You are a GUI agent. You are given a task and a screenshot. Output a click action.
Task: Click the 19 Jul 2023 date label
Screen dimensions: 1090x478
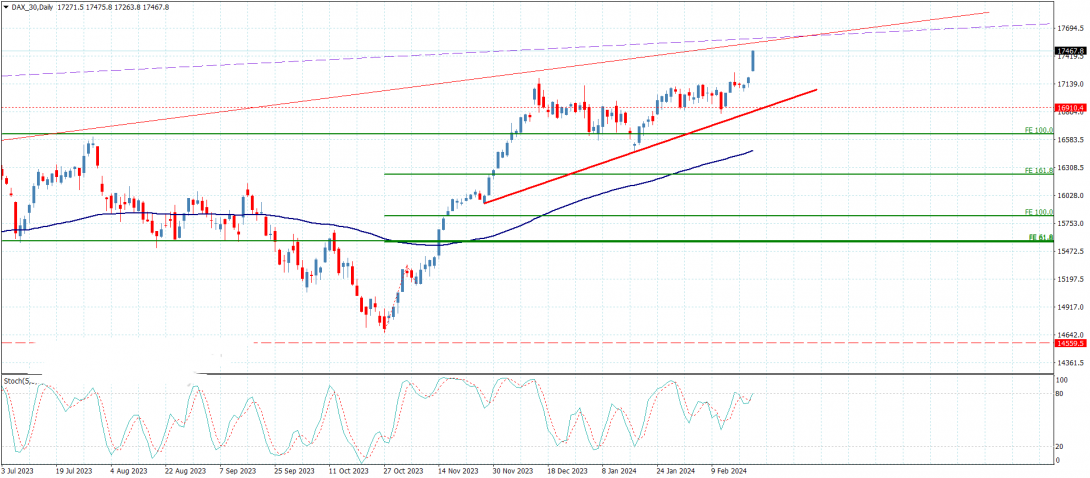coord(74,470)
